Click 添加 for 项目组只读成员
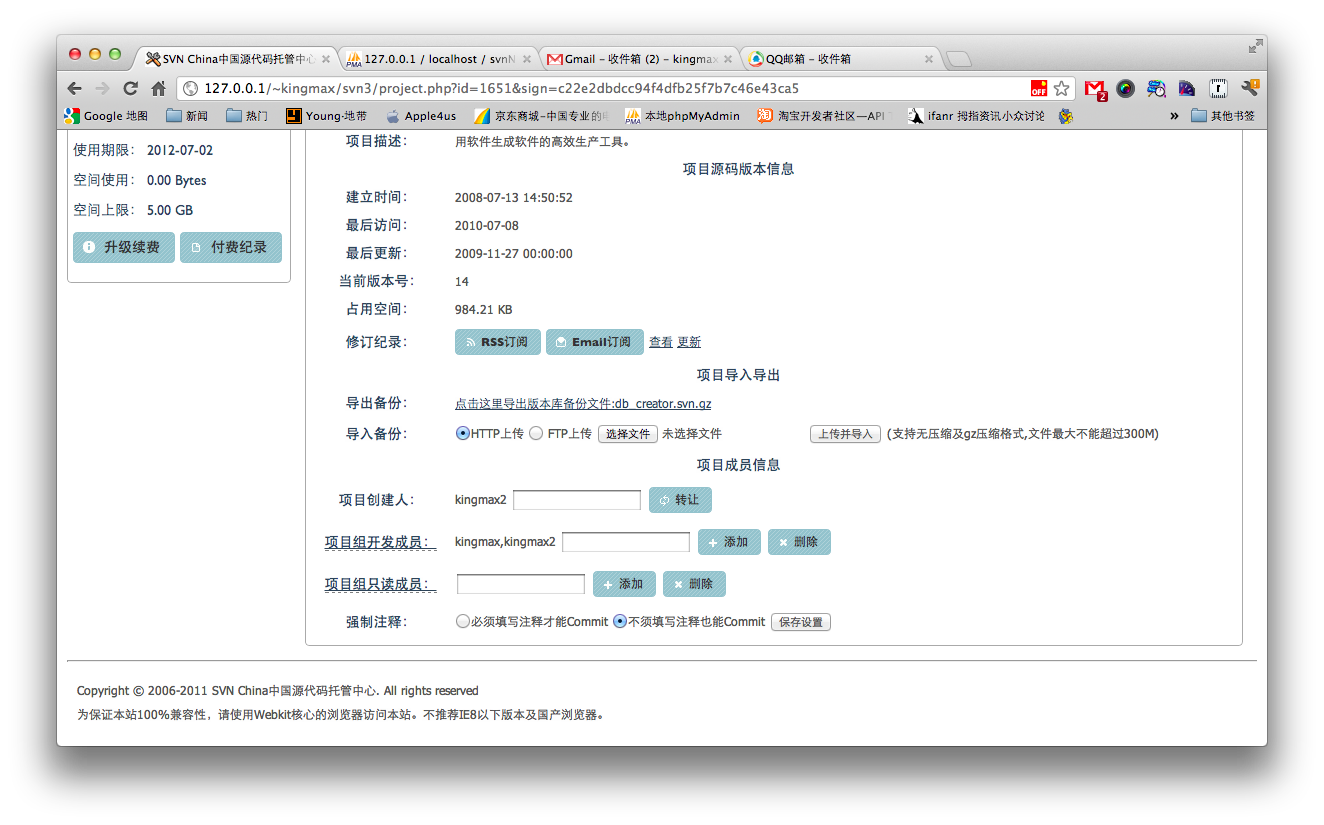 tap(624, 584)
